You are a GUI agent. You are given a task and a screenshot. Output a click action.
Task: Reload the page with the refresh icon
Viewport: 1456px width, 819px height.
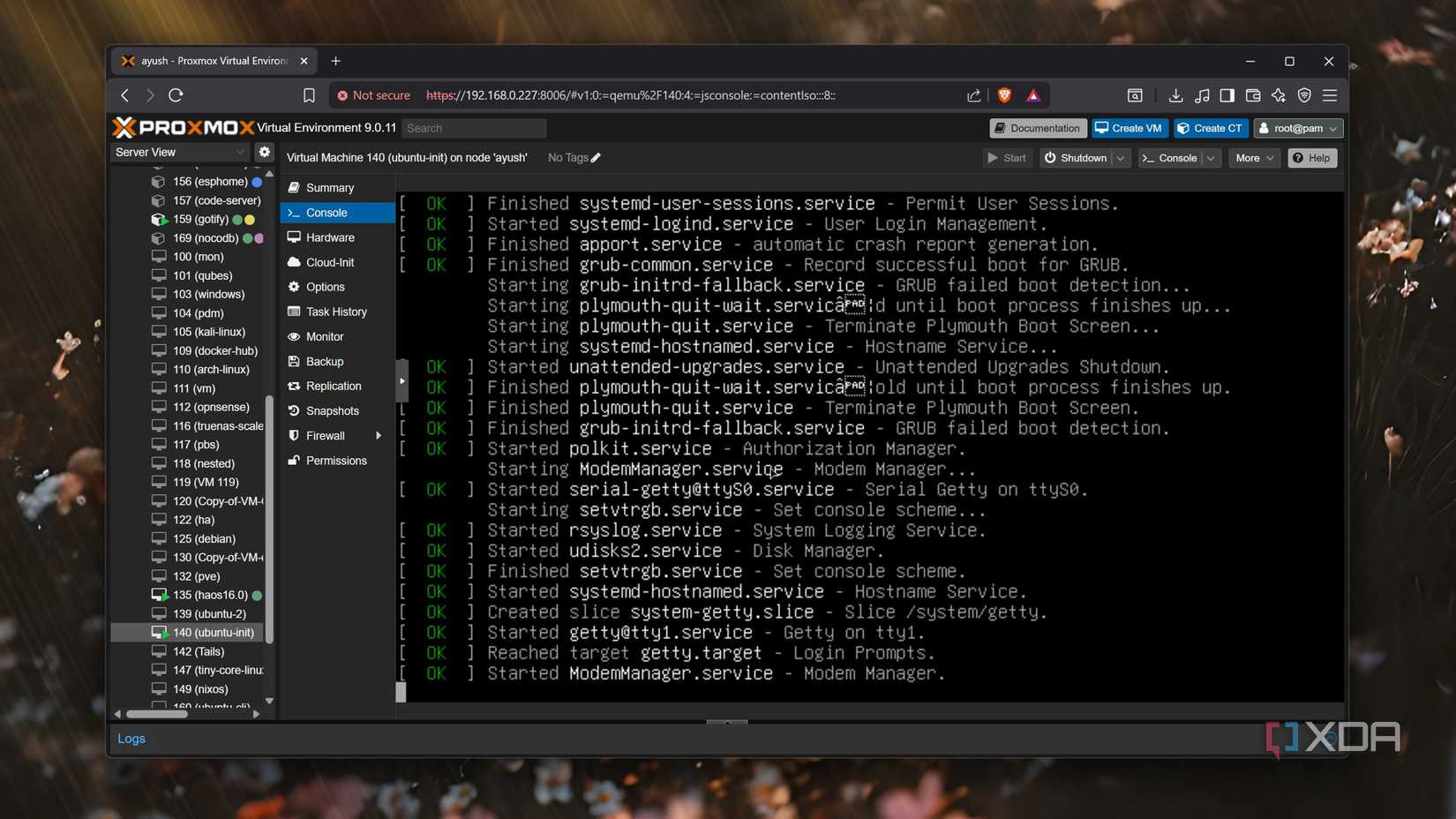point(176,95)
